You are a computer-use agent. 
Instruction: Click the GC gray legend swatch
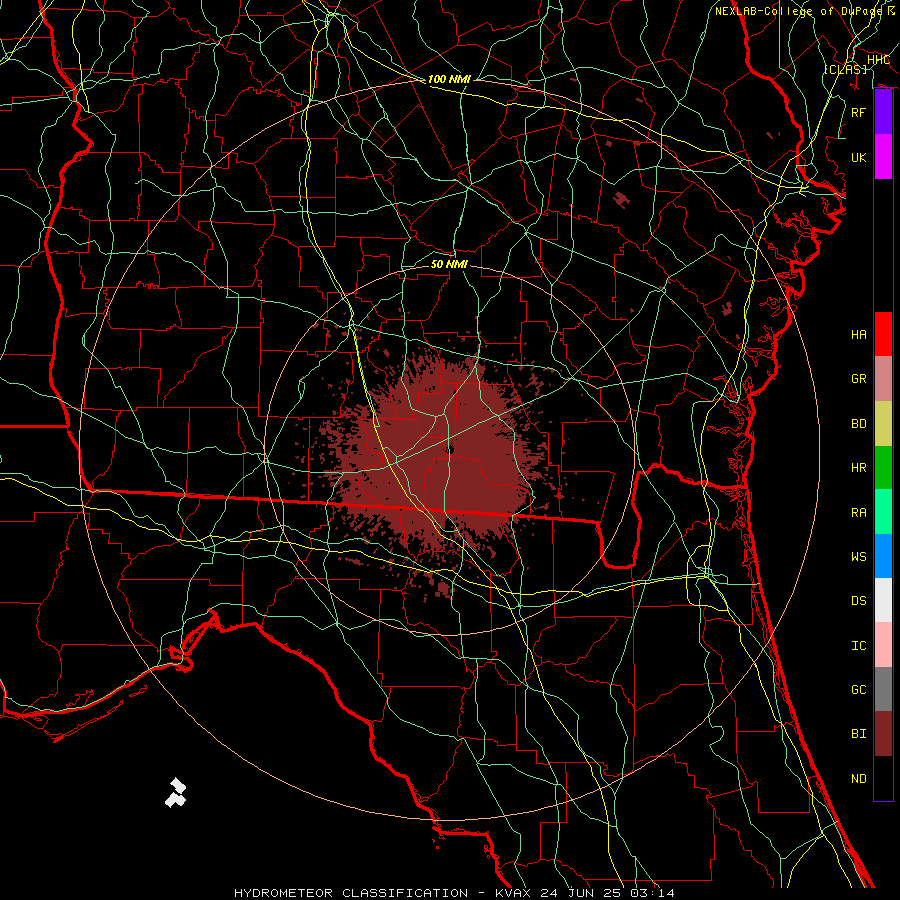pos(883,689)
